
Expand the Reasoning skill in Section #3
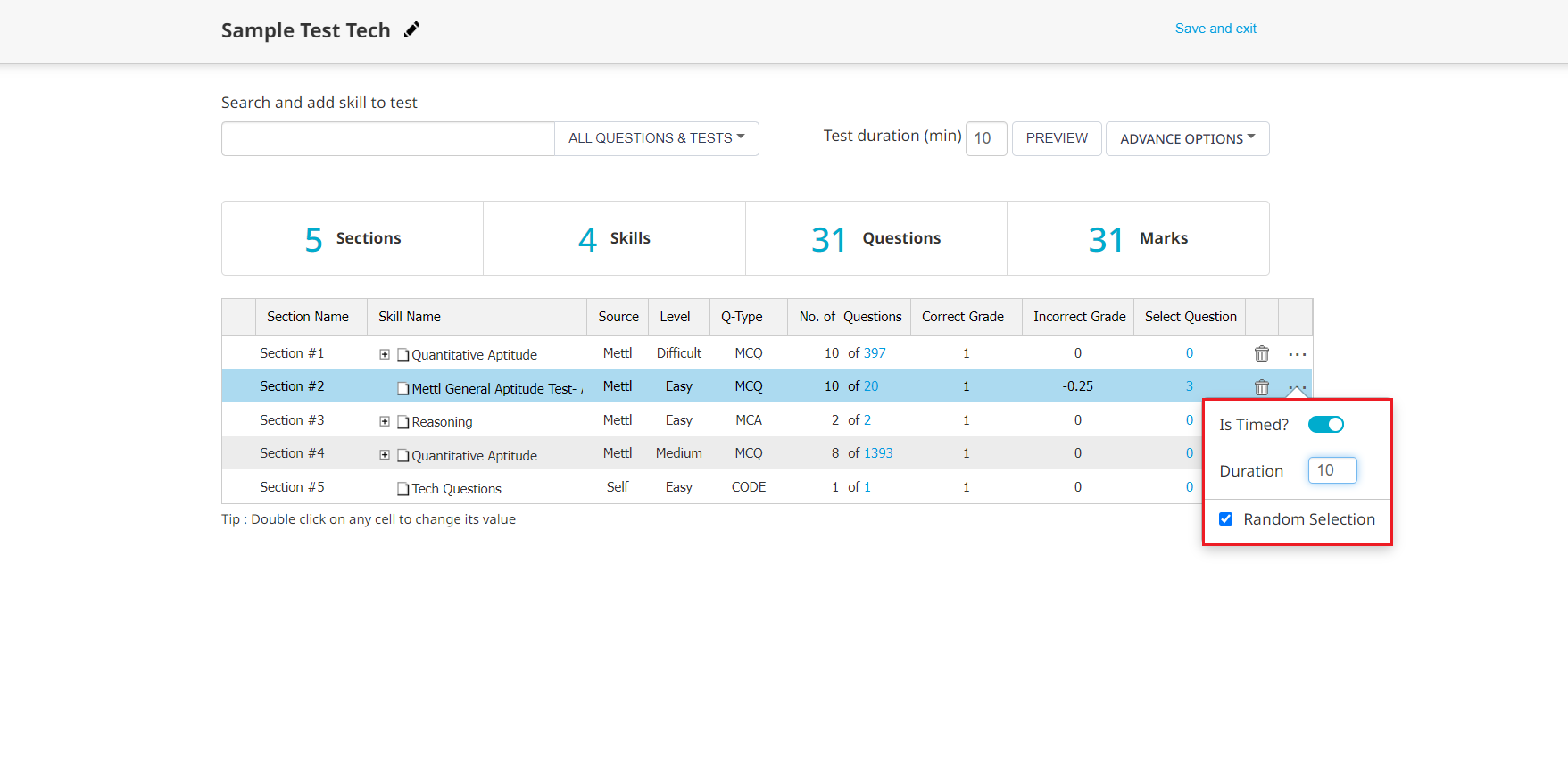point(385,421)
